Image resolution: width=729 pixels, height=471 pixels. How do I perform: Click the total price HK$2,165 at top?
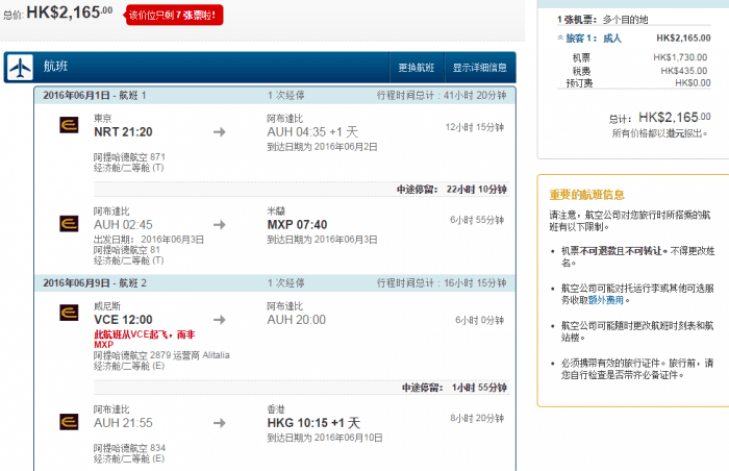click(69, 12)
